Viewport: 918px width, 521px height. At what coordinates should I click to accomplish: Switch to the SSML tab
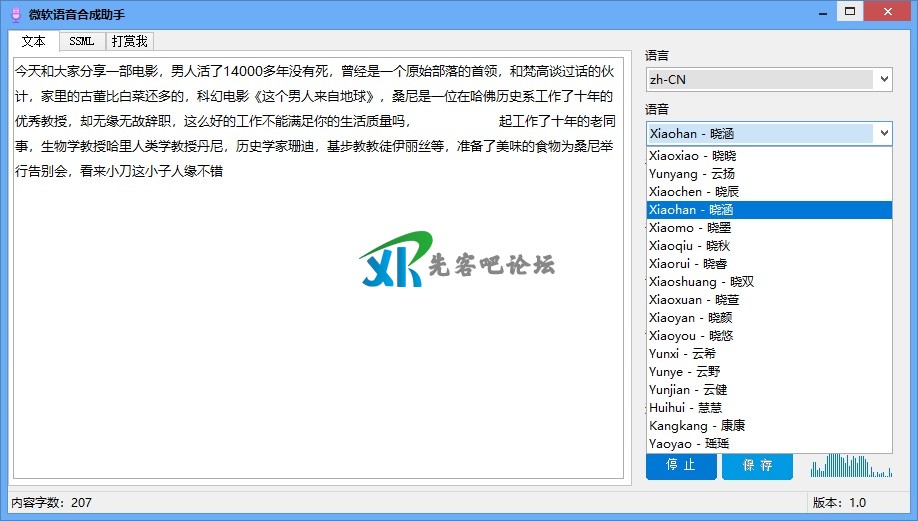(82, 41)
